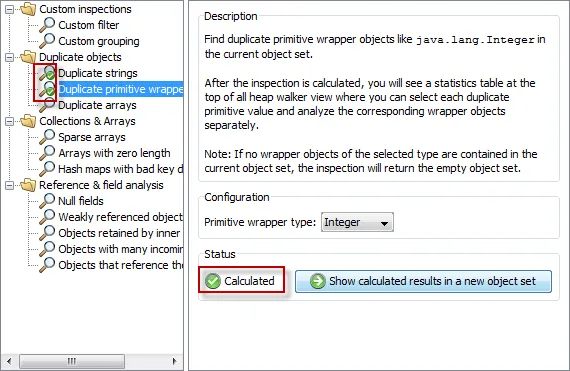This screenshot has height=371, width=570.
Task: Select Duplicate primitive wrapper inspection
Action: [121, 89]
